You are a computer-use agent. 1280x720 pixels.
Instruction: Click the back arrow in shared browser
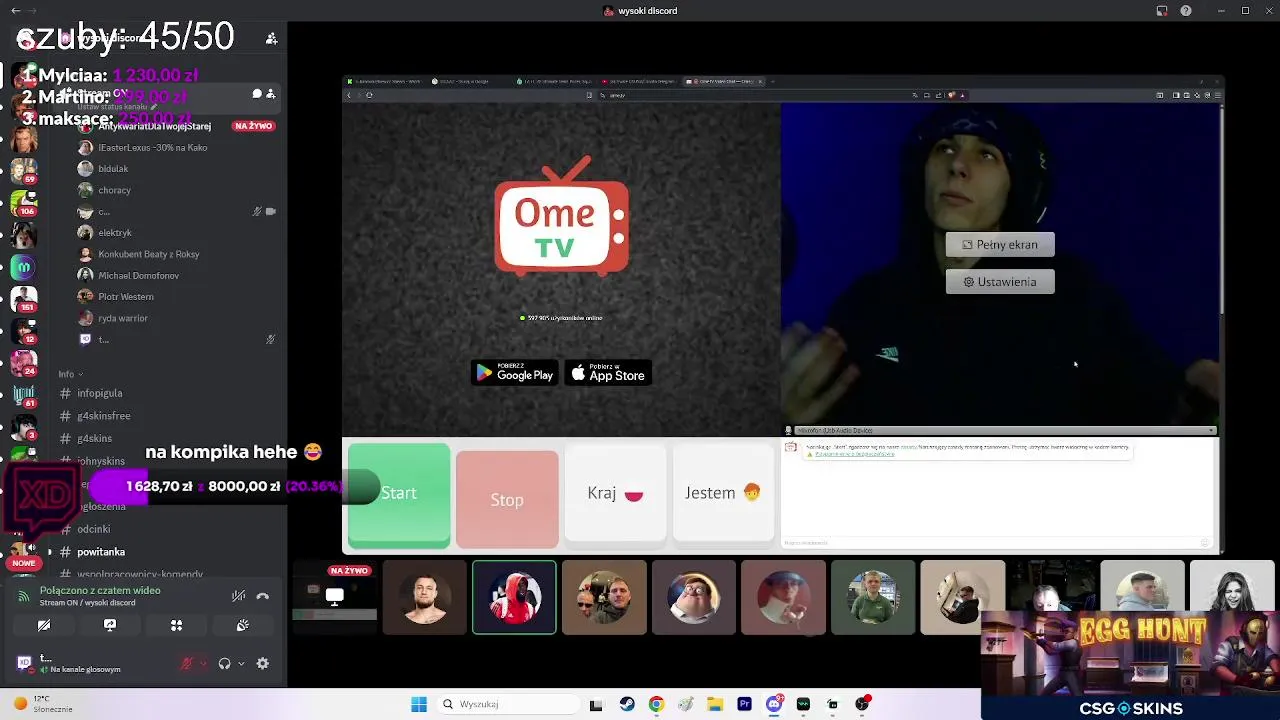point(349,95)
